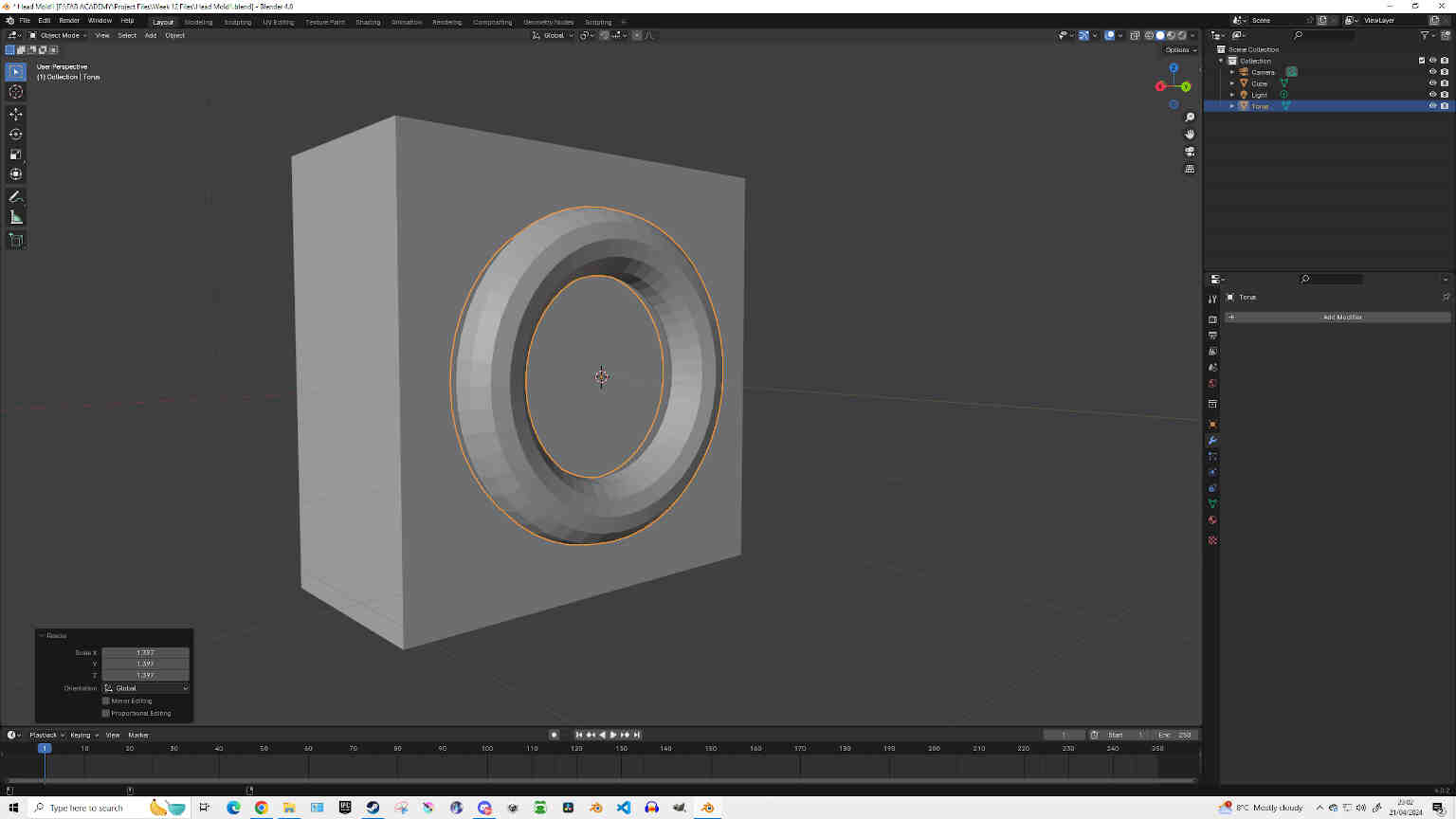Open the Render menu
The width and height of the screenshot is (1456, 819).
(69, 20)
